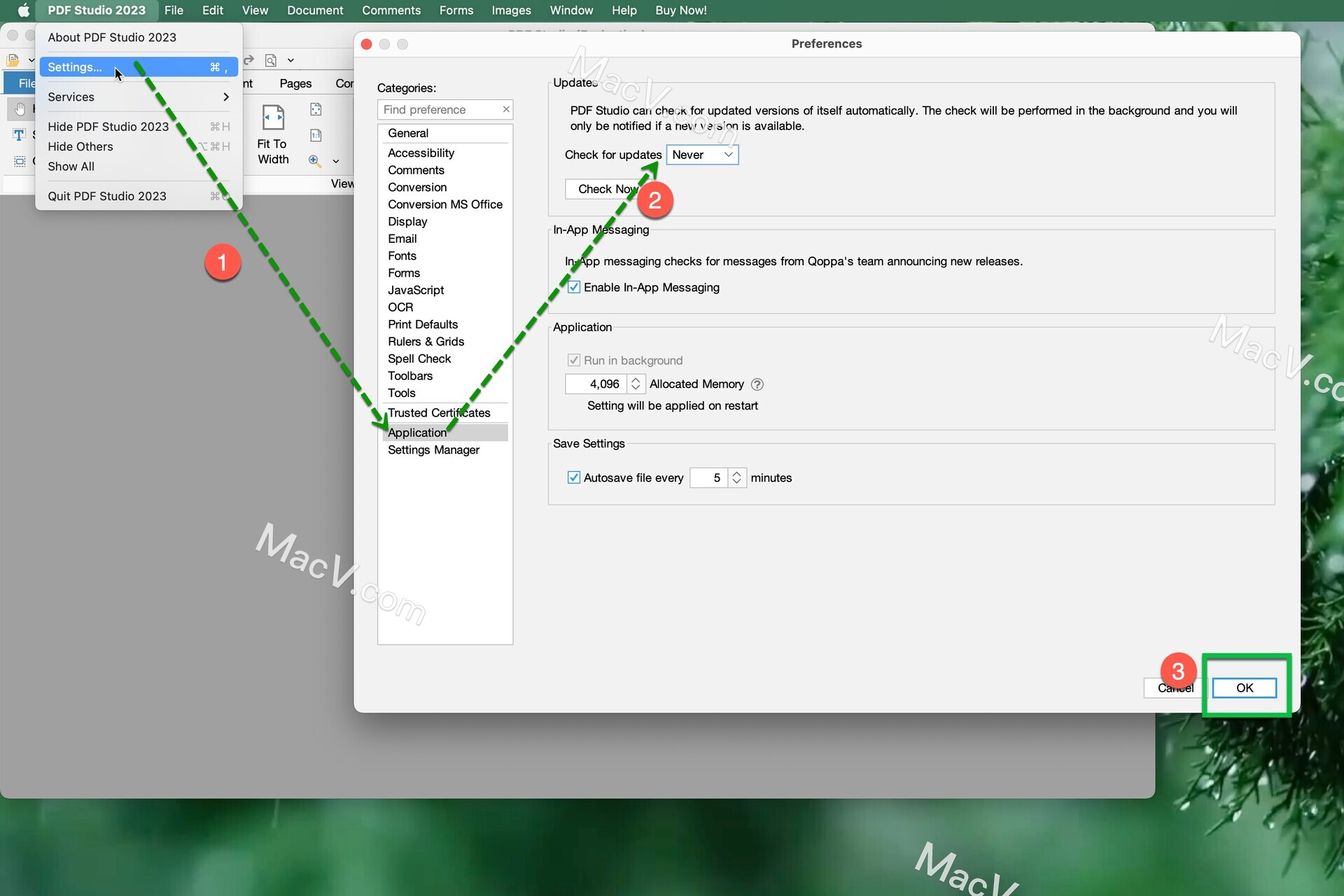Open the Edit menu
This screenshot has width=1344, height=896.
[213, 10]
